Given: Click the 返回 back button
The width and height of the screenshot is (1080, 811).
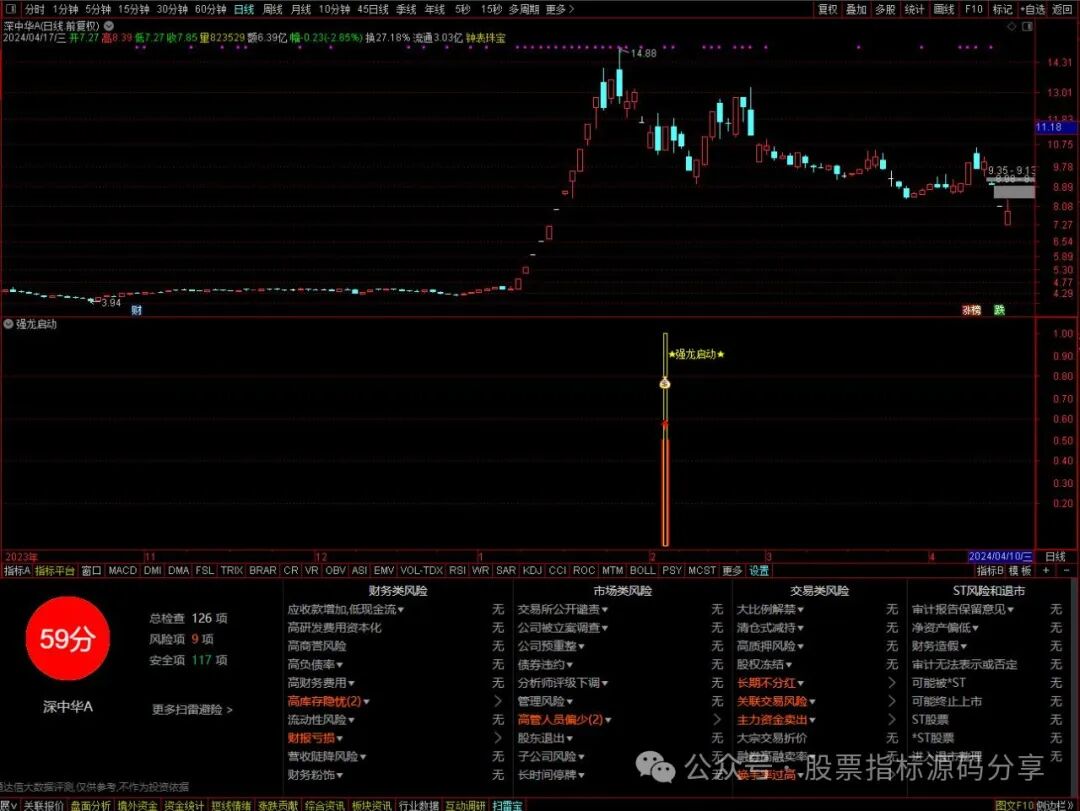Looking at the screenshot, I should [1062, 9].
